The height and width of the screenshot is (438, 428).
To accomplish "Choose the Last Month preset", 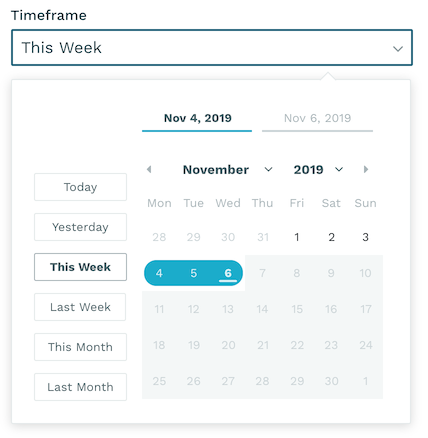I will point(80,387).
